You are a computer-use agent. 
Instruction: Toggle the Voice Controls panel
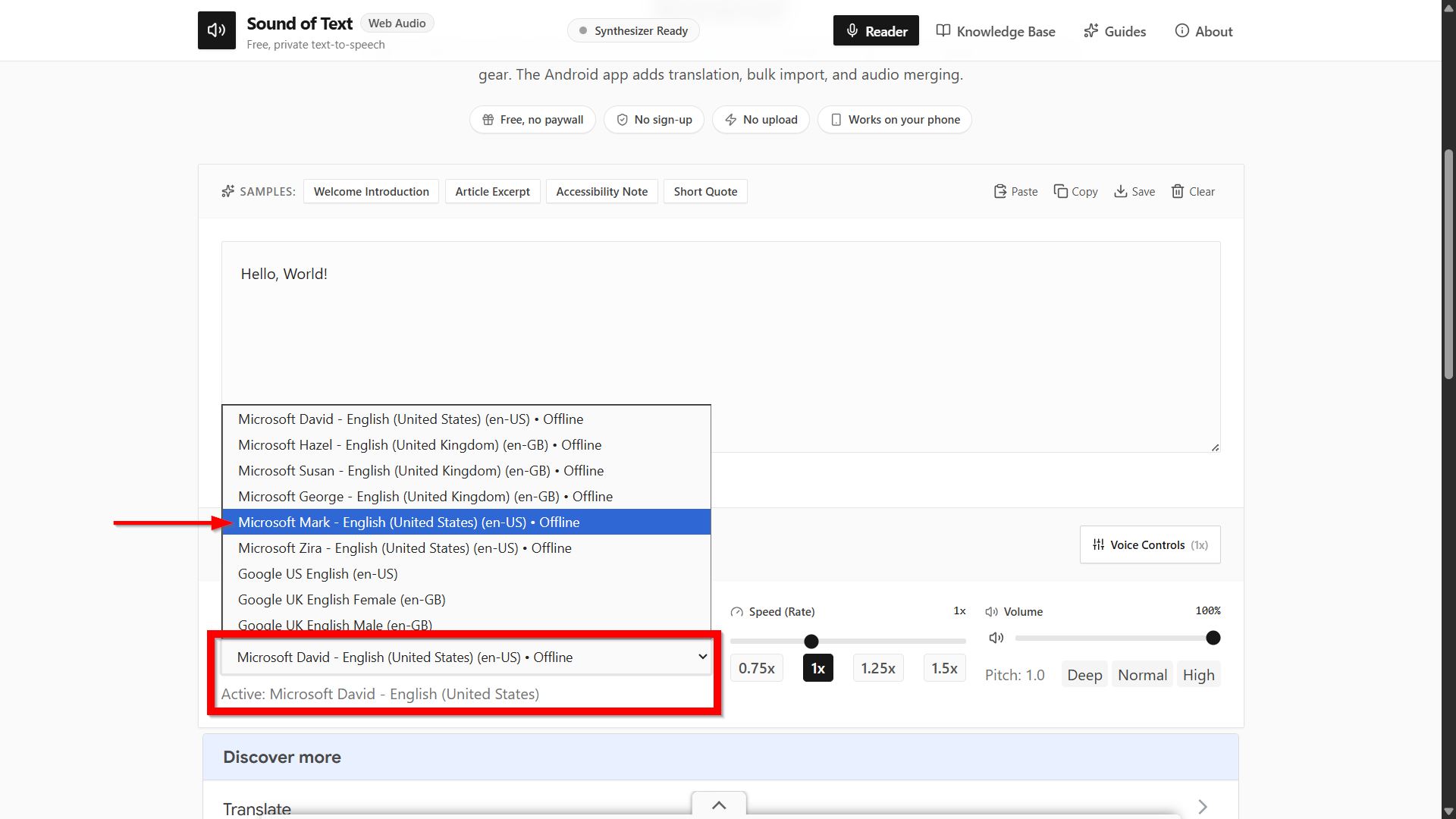click(1150, 545)
